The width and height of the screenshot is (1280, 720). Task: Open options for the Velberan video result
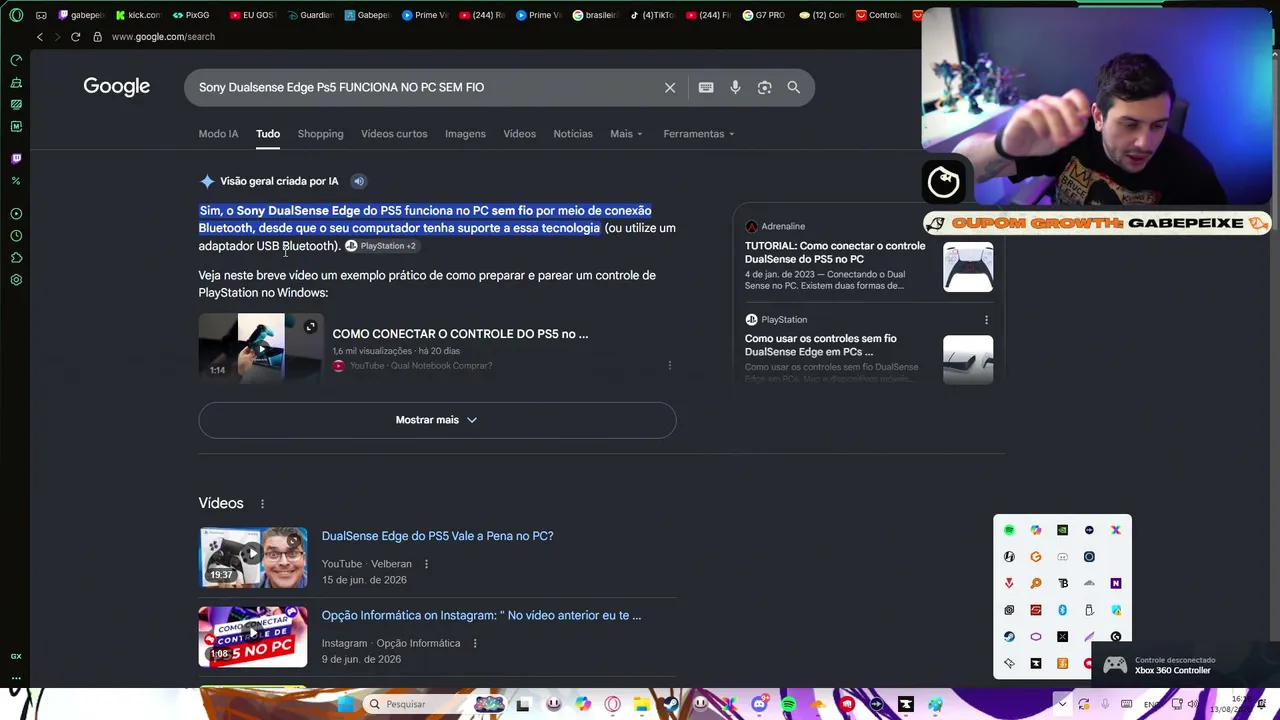(x=426, y=564)
